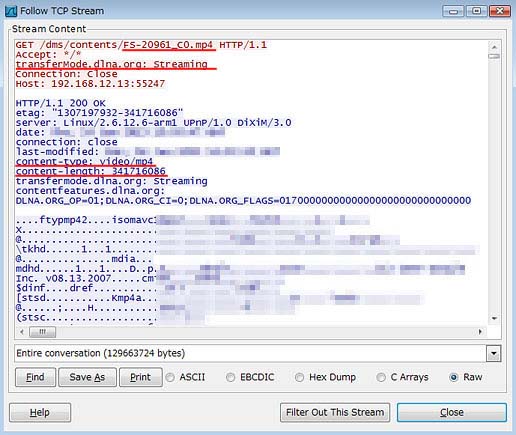Click the Host: 192.168.12.13:55247 line
Screen dimensions: 516x435
pyautogui.click(x=90, y=83)
